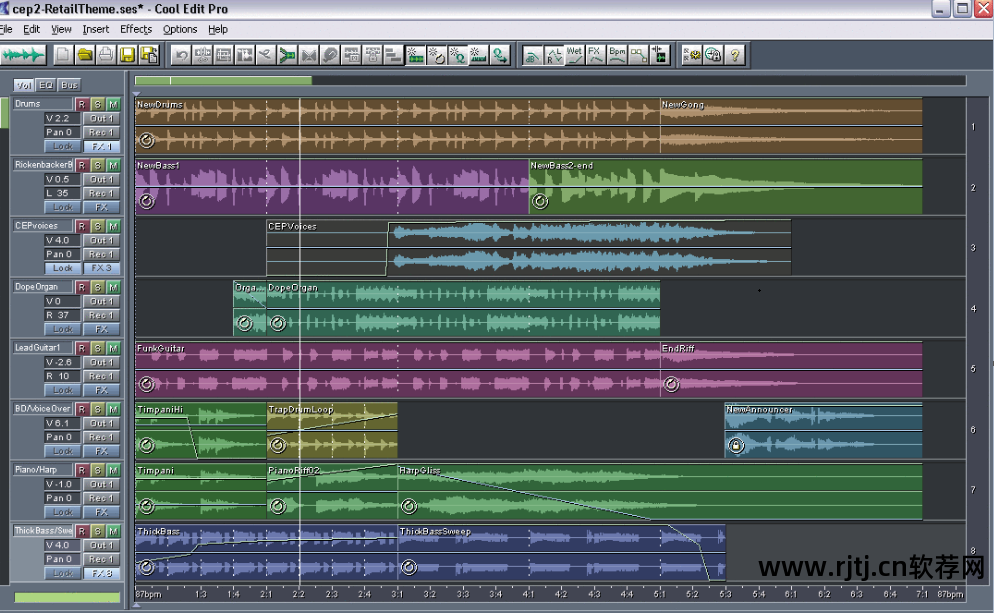The image size is (994, 613).
Task: Click the New session blank page icon
Action: (63, 56)
